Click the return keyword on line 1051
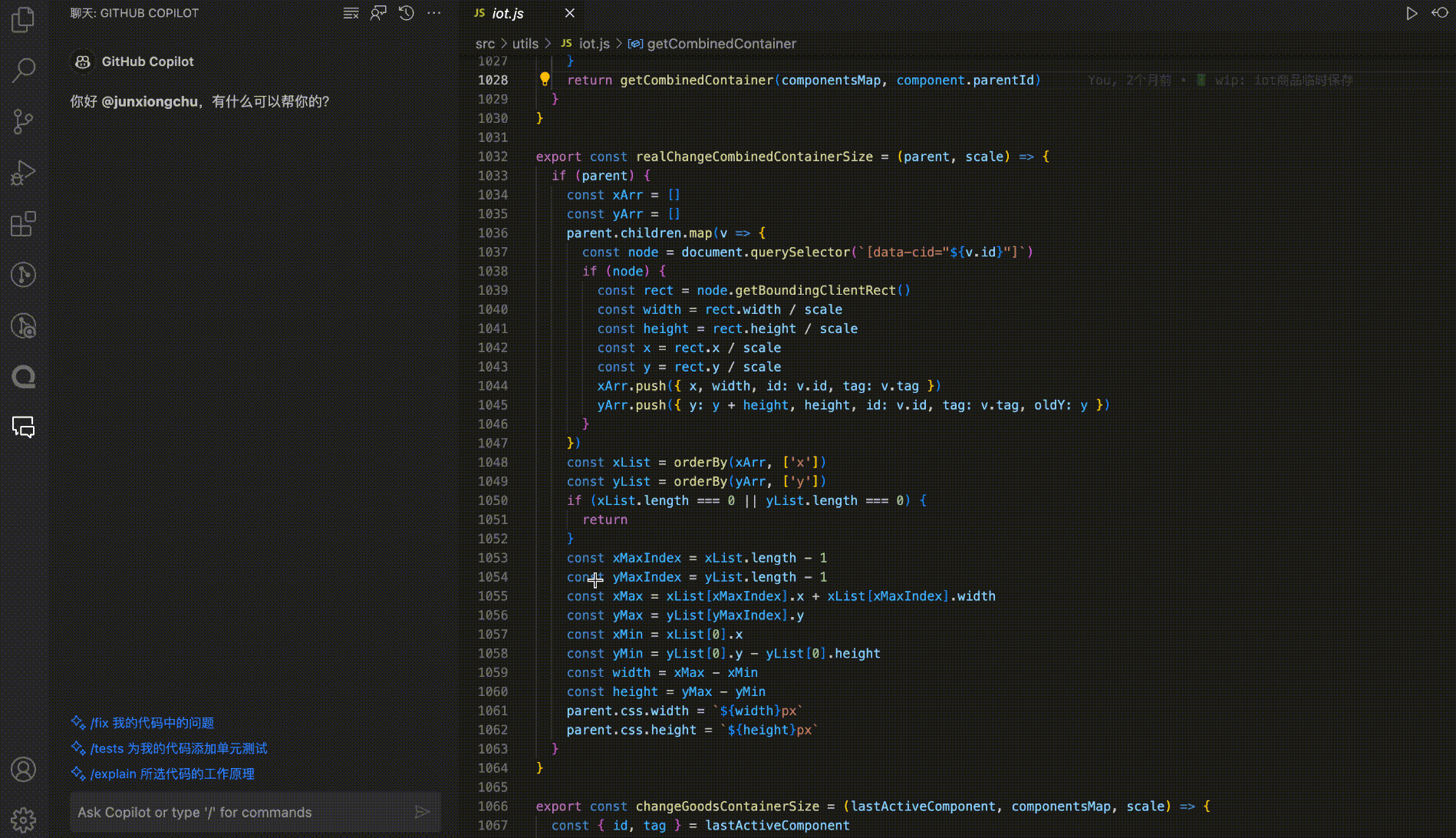Screen dimensions: 1456x838 coord(604,520)
